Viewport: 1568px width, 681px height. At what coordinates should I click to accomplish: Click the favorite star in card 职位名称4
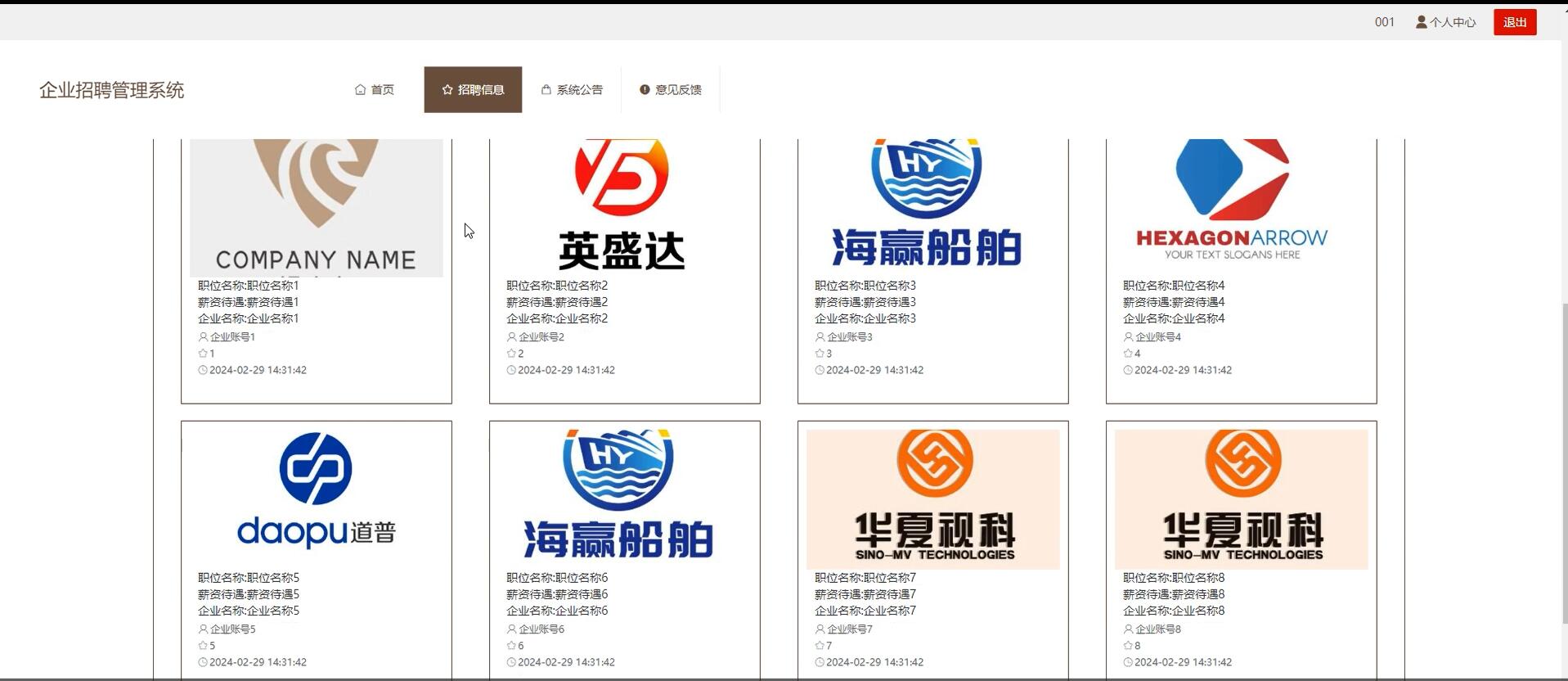coord(1128,354)
